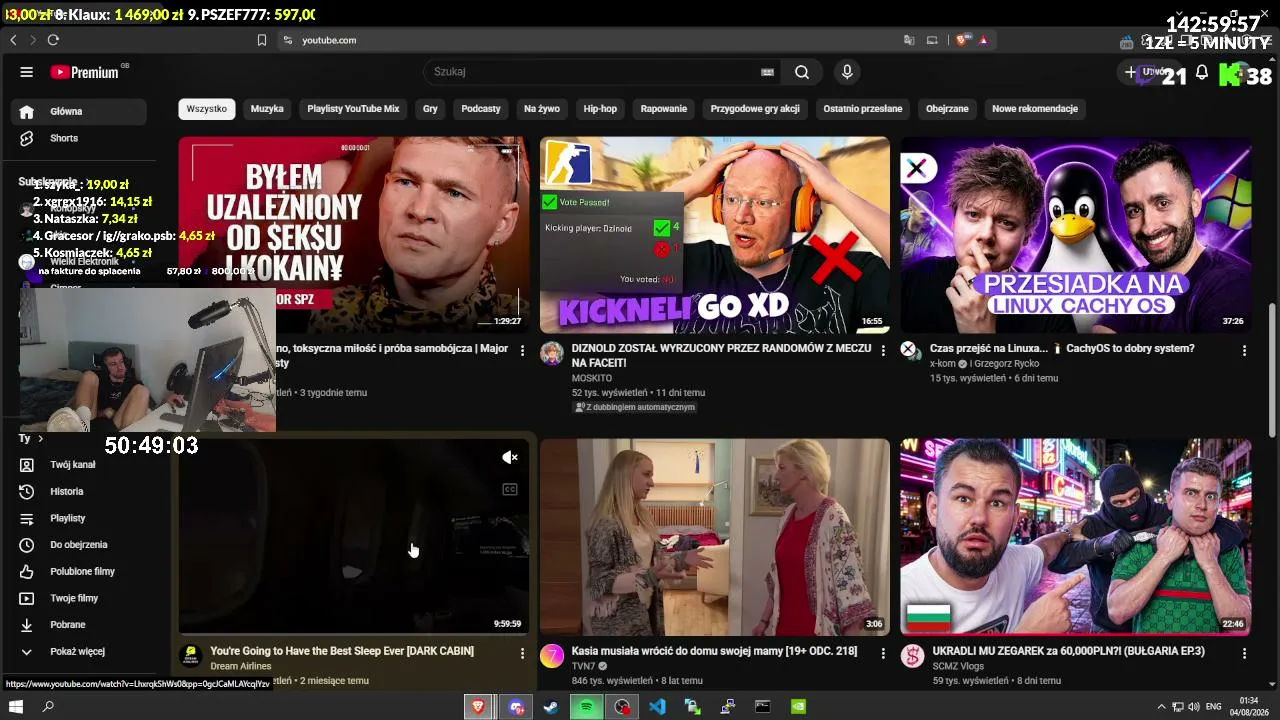Open Twoje filmy in sidebar
Viewport: 1280px width, 720px height.
(x=80, y=598)
